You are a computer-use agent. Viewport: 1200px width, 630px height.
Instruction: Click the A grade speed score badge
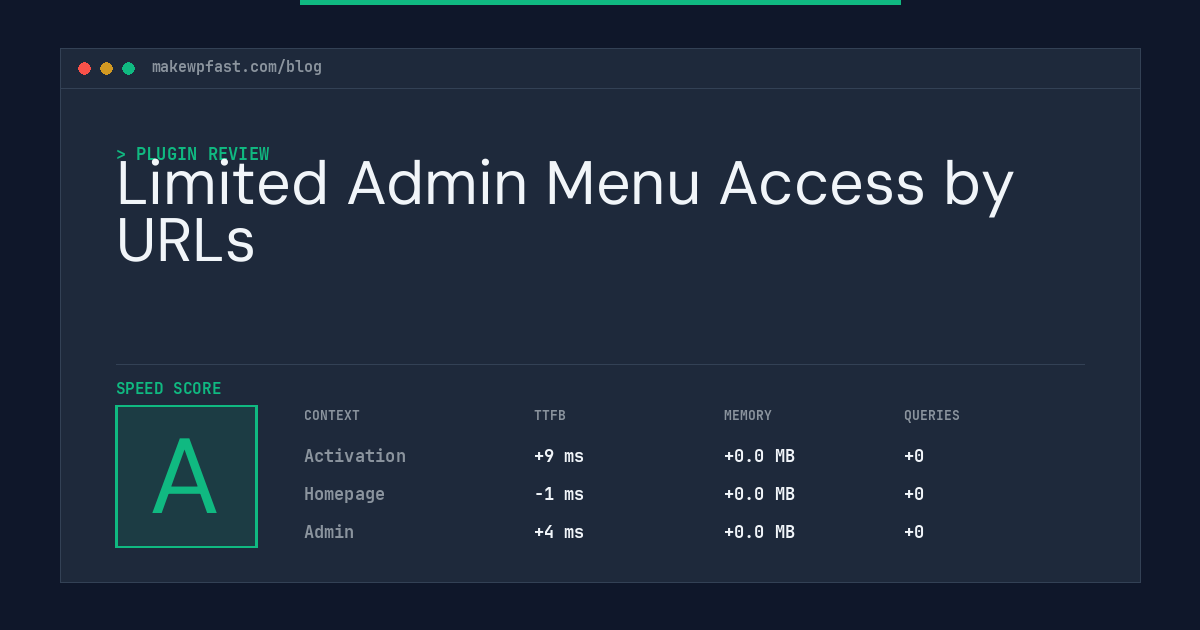click(x=186, y=476)
